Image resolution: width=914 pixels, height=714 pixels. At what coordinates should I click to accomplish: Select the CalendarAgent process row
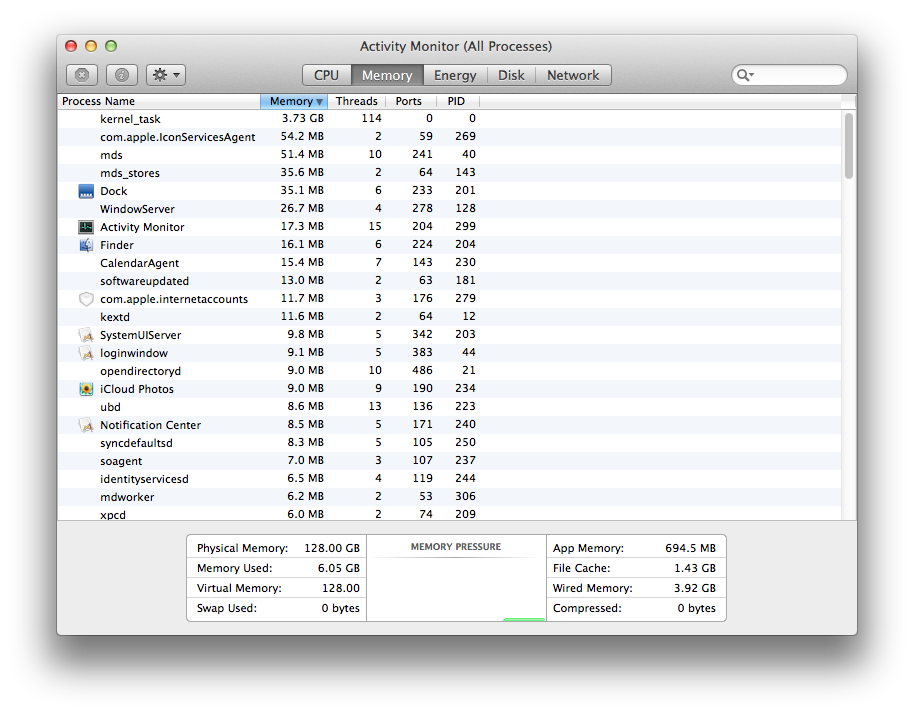pos(449,263)
